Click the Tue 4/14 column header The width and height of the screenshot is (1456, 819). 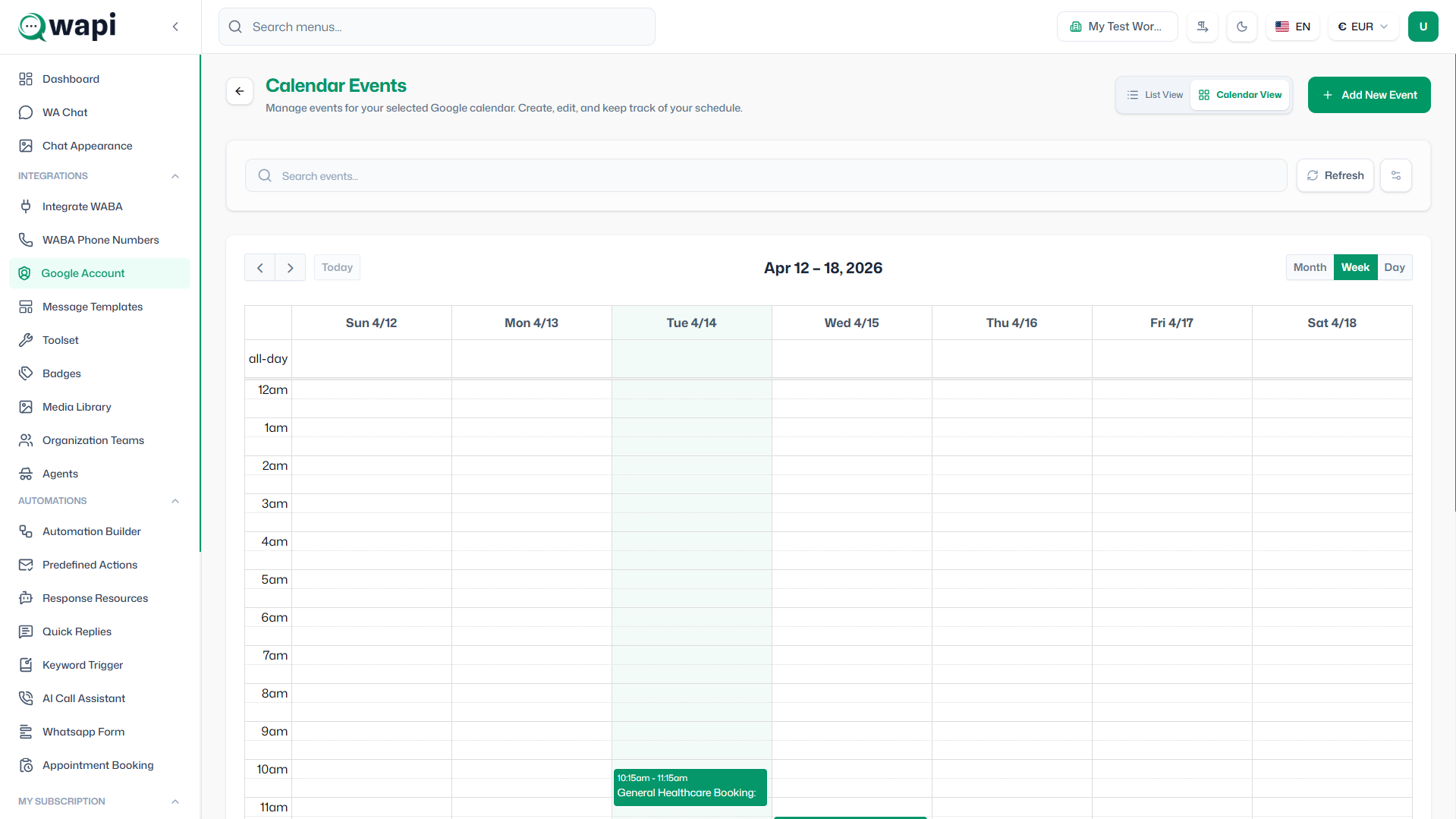(691, 323)
